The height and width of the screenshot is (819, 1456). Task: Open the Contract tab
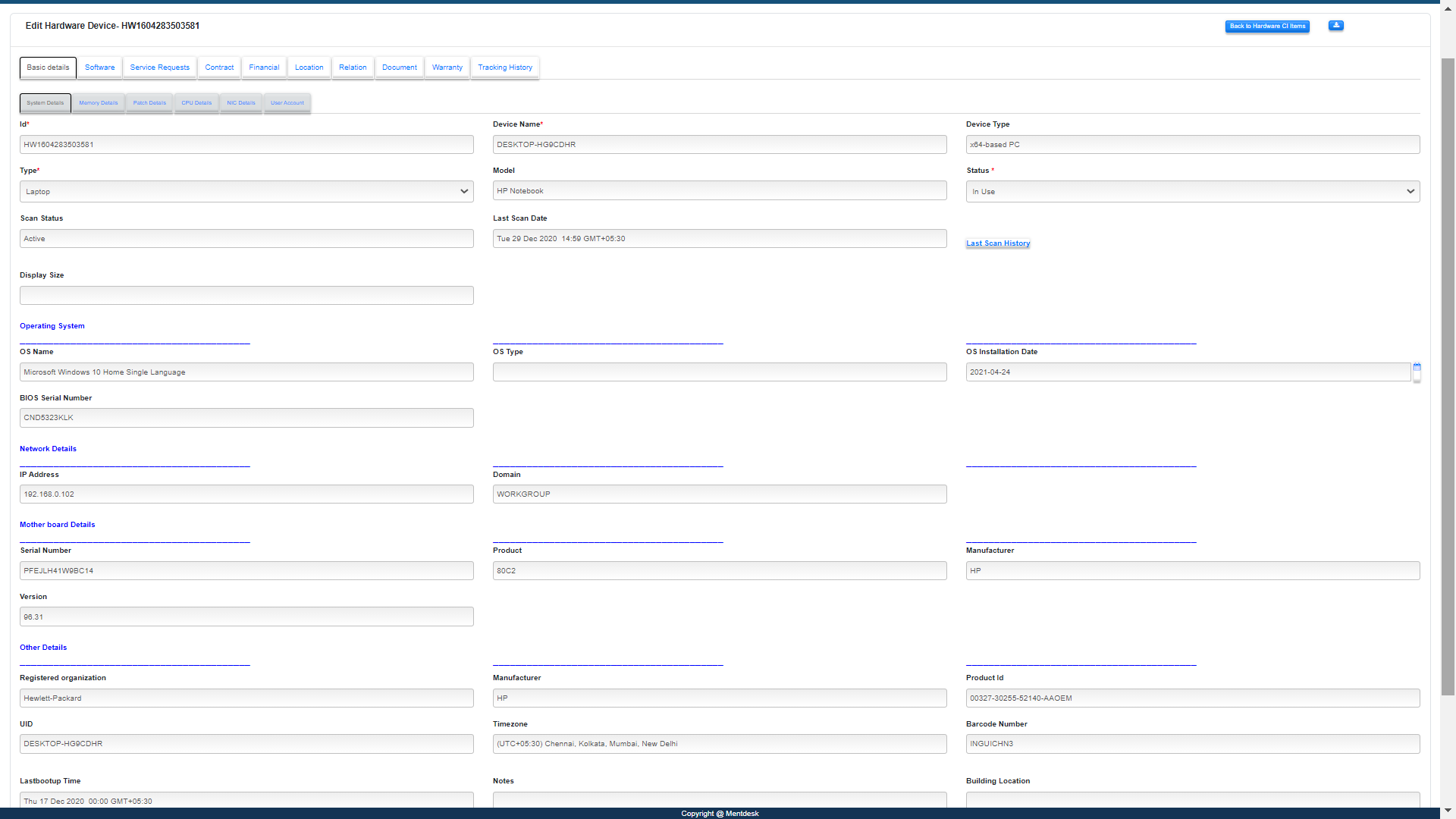pos(219,67)
